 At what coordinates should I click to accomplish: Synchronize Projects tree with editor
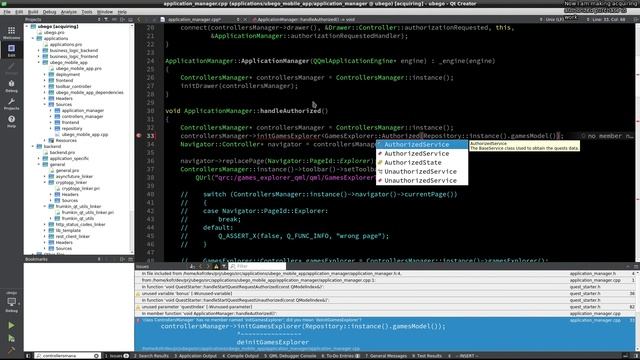pyautogui.click(x=114, y=19)
